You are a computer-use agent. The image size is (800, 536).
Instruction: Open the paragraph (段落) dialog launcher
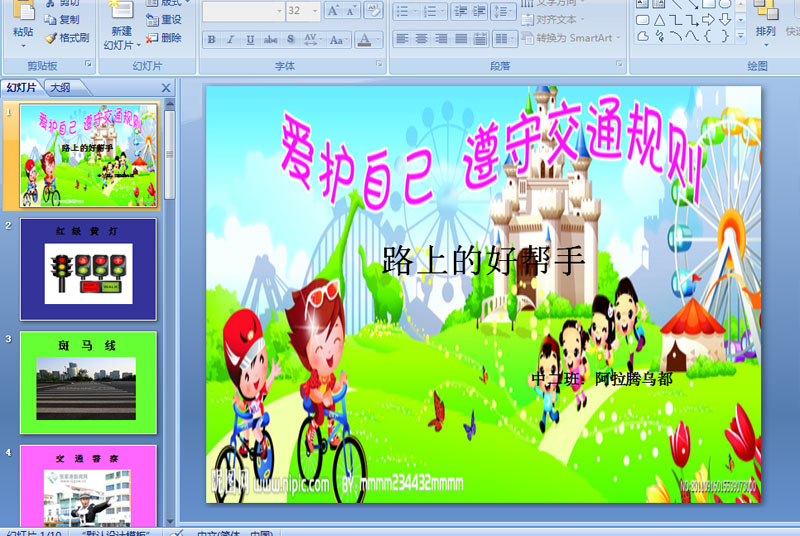(619, 64)
